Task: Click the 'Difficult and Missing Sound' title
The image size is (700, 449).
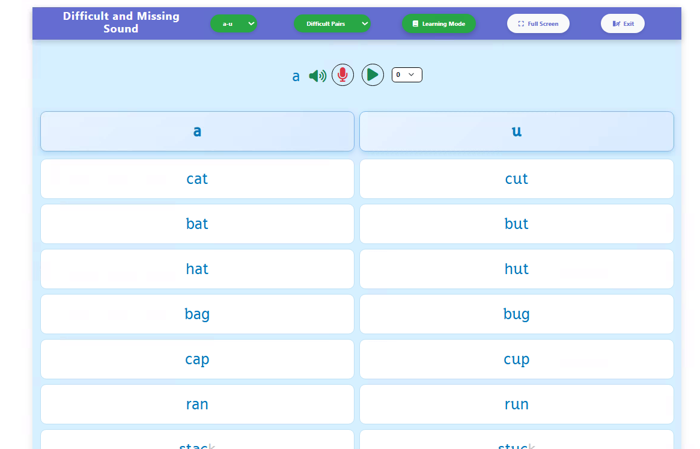Action: tap(121, 22)
